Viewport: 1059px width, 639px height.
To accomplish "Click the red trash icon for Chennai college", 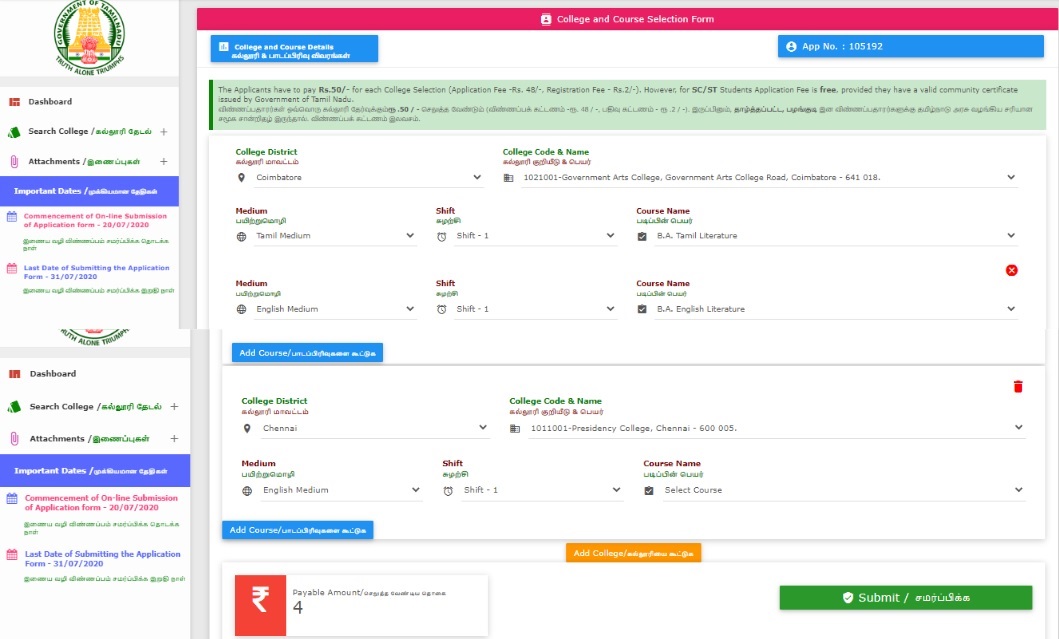I will (x=1018, y=387).
